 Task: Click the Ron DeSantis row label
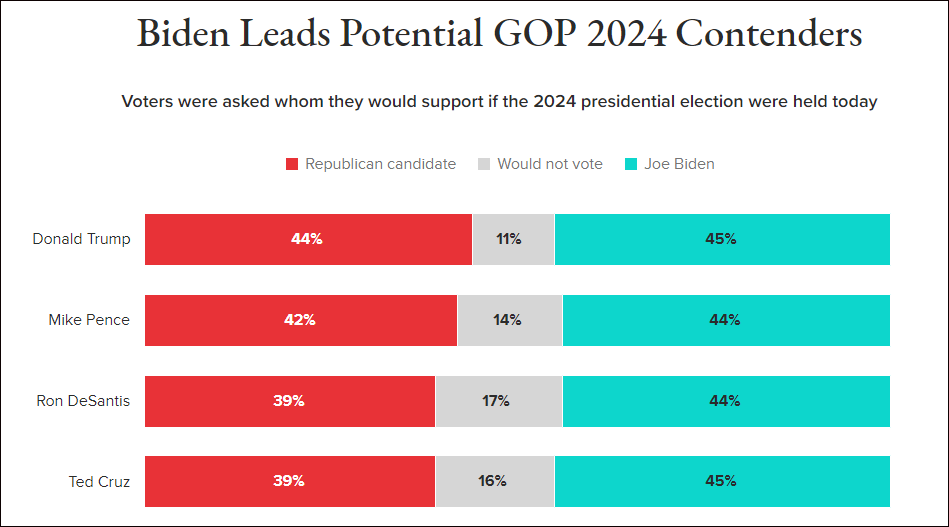point(83,401)
